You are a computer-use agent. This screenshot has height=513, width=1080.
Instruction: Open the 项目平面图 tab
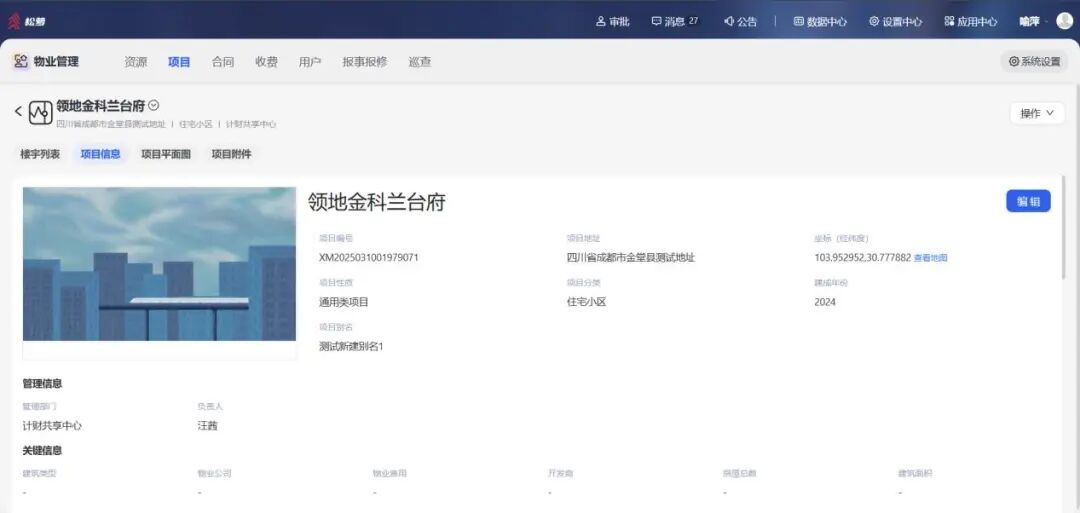[166, 154]
